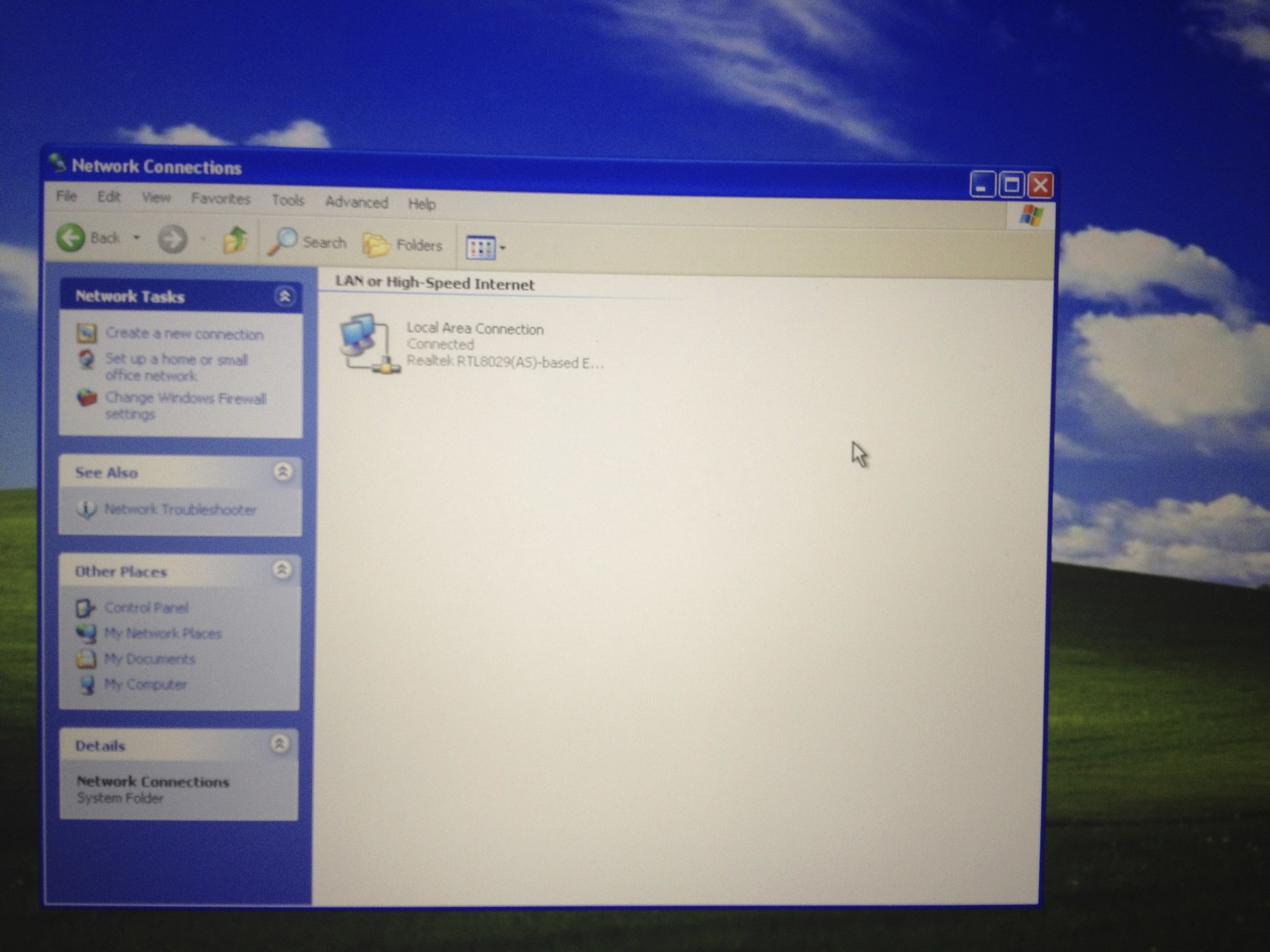Click the green Back arrow button

pos(71,237)
